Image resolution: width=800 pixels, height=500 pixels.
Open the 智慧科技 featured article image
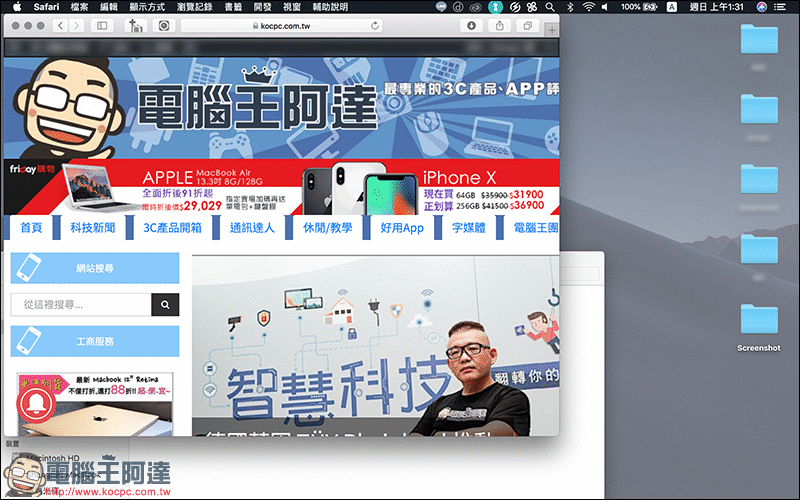[376, 346]
